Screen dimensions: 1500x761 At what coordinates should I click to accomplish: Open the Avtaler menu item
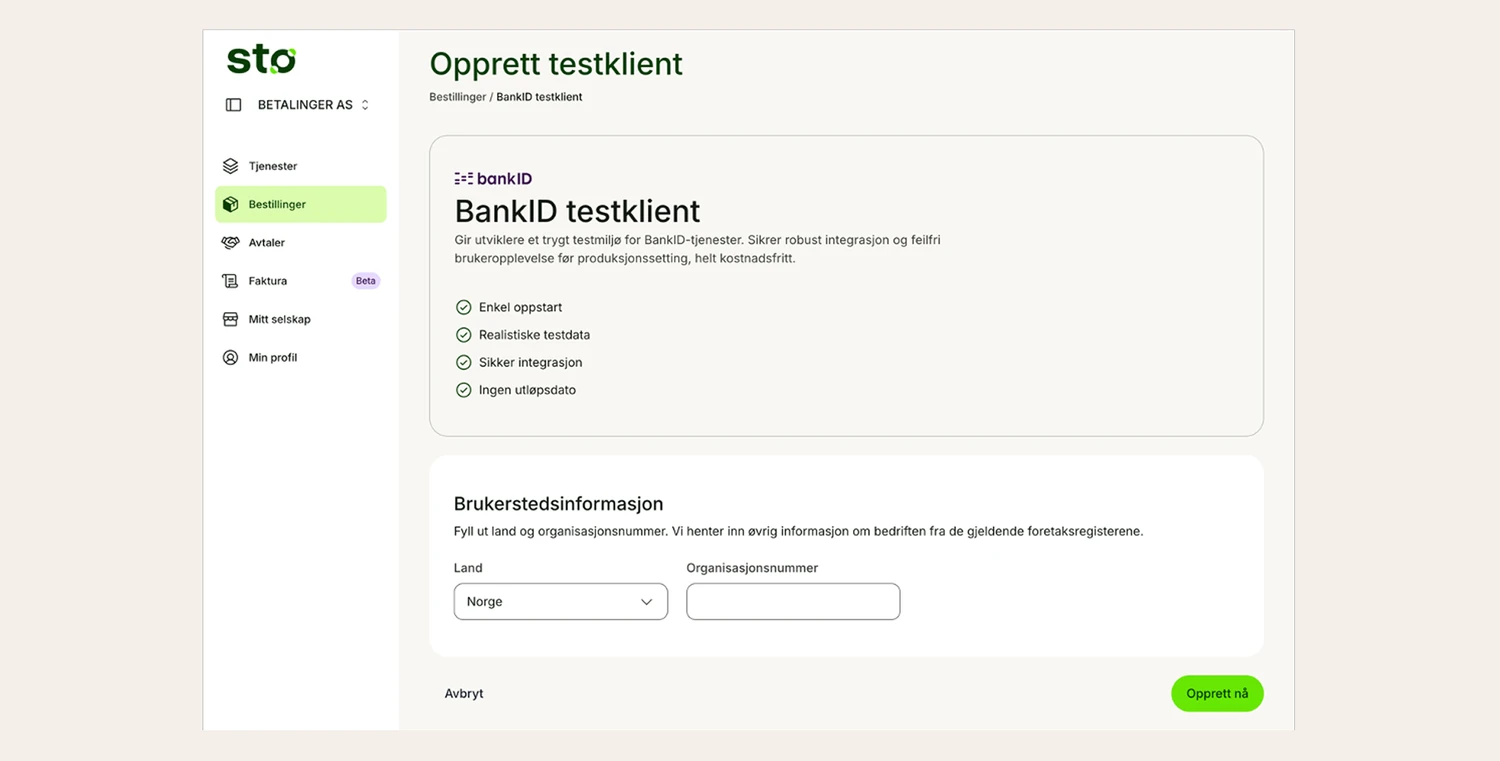pyautogui.click(x=267, y=243)
